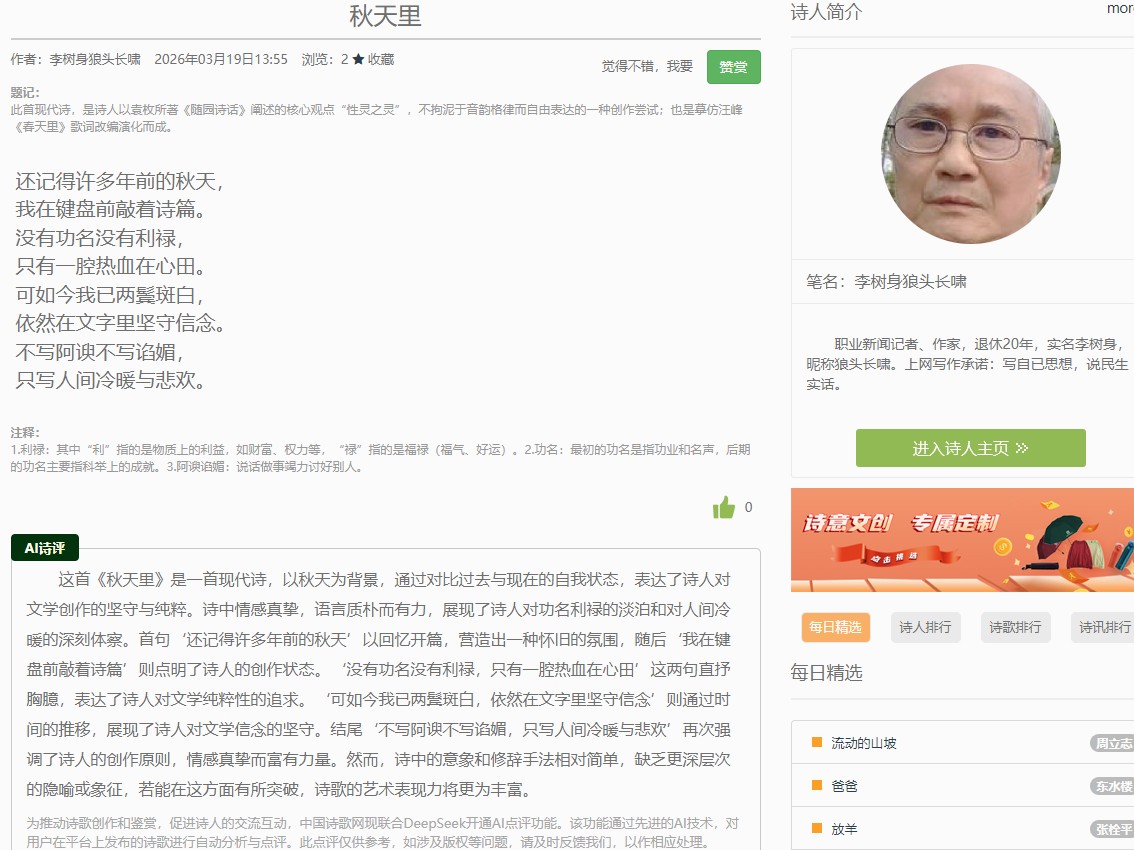
Task: Click the orange square beside 爸爸
Action: pos(817,785)
